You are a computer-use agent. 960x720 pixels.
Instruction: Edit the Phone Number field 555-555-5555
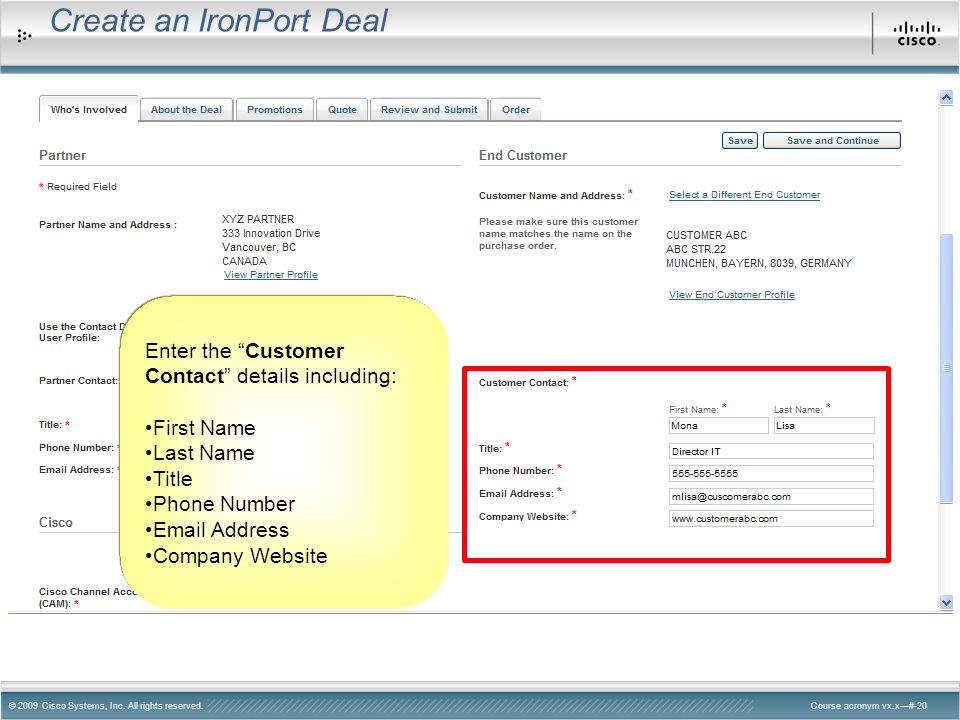coord(771,473)
